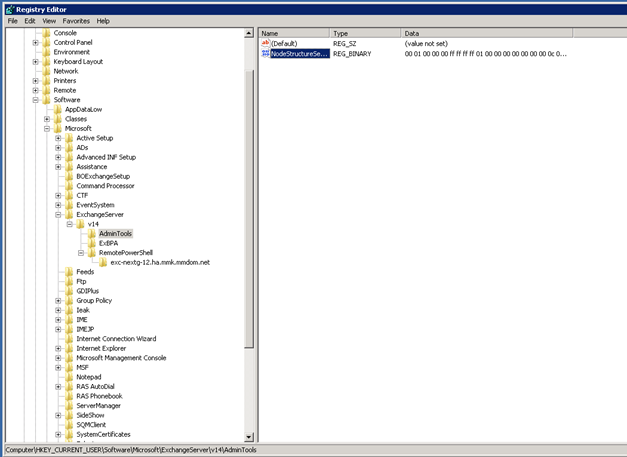Select the Assistance tree key
Viewport: 627px width, 457px height.
click(92, 167)
